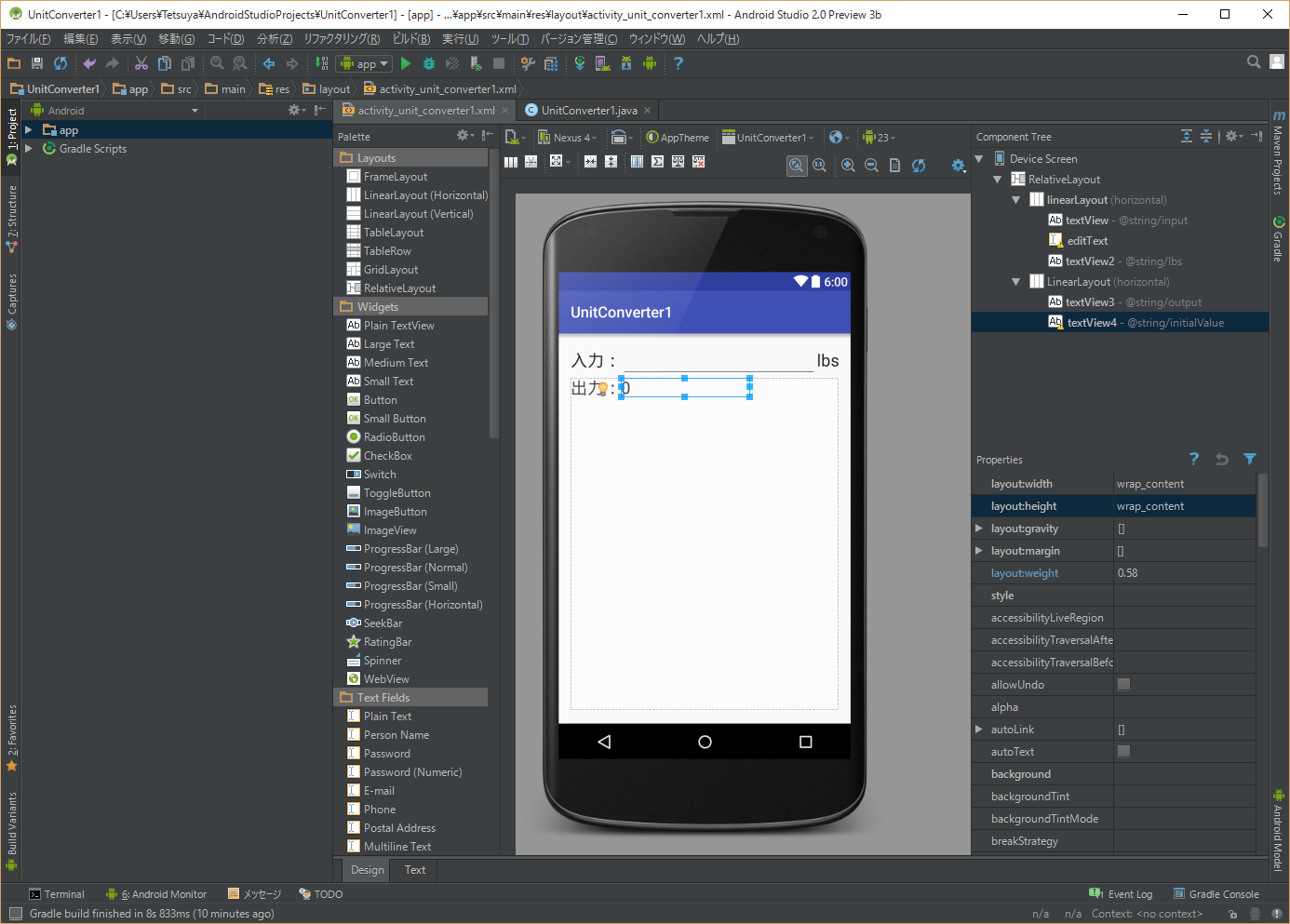Viewport: 1290px width, 924px height.
Task: Toggle the 1: Project tool window
Action: (11, 138)
